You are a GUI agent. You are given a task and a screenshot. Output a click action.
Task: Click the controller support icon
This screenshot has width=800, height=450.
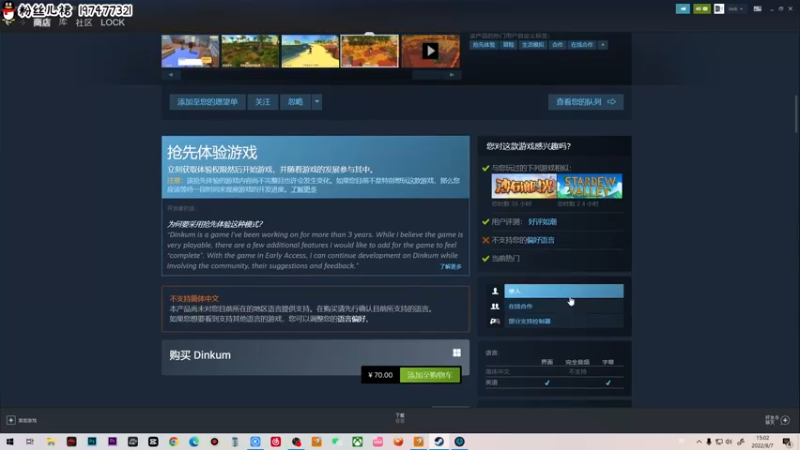pos(494,321)
